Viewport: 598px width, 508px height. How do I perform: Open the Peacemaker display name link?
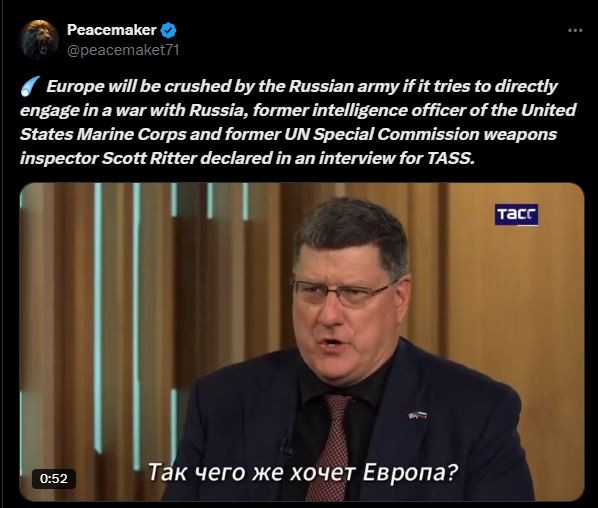click(112, 30)
